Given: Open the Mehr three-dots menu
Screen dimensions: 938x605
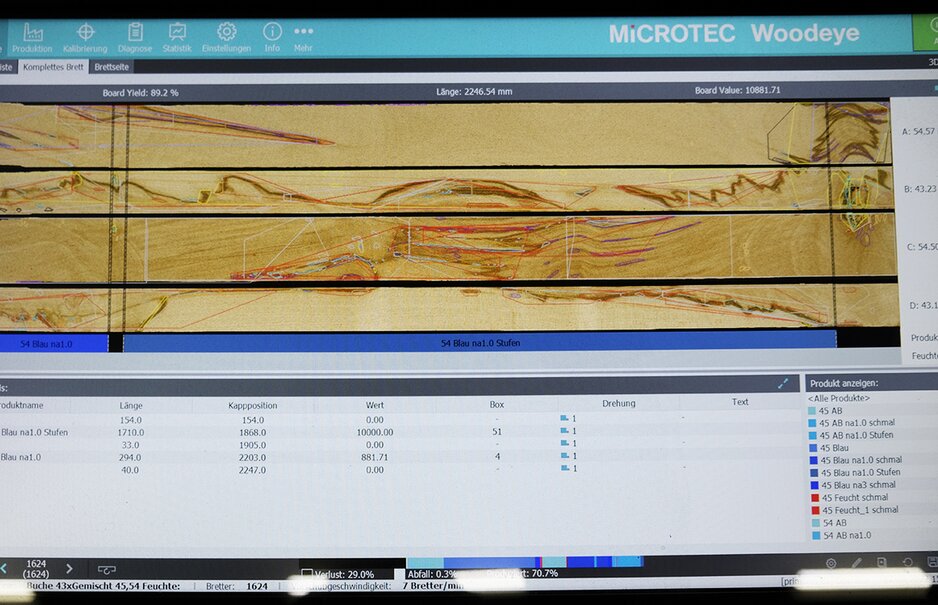Looking at the screenshot, I should coord(303,37).
